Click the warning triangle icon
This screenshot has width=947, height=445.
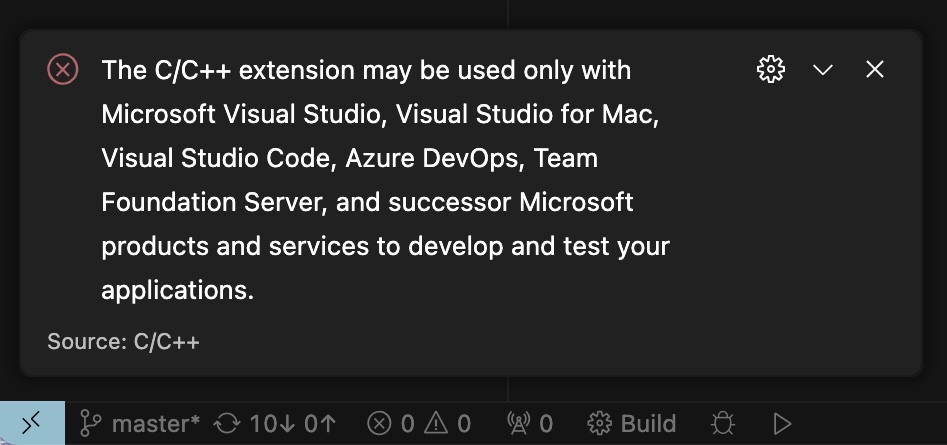(436, 424)
